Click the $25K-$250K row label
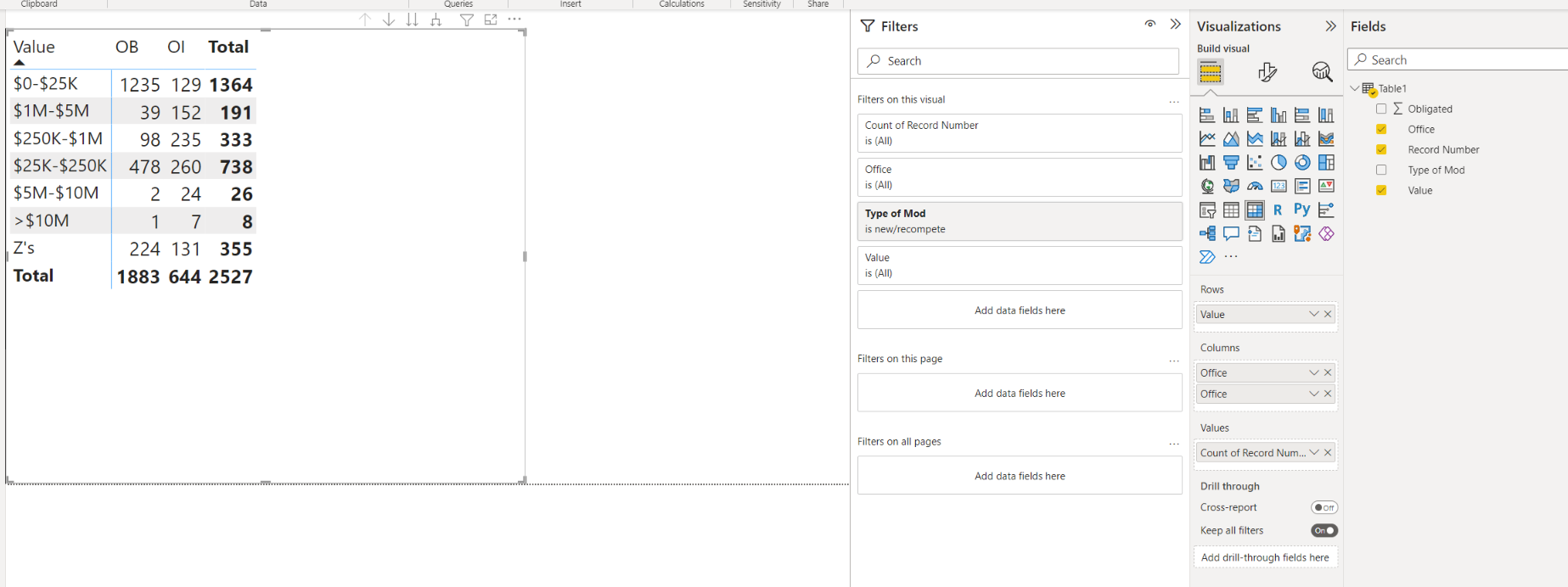 coord(60,165)
